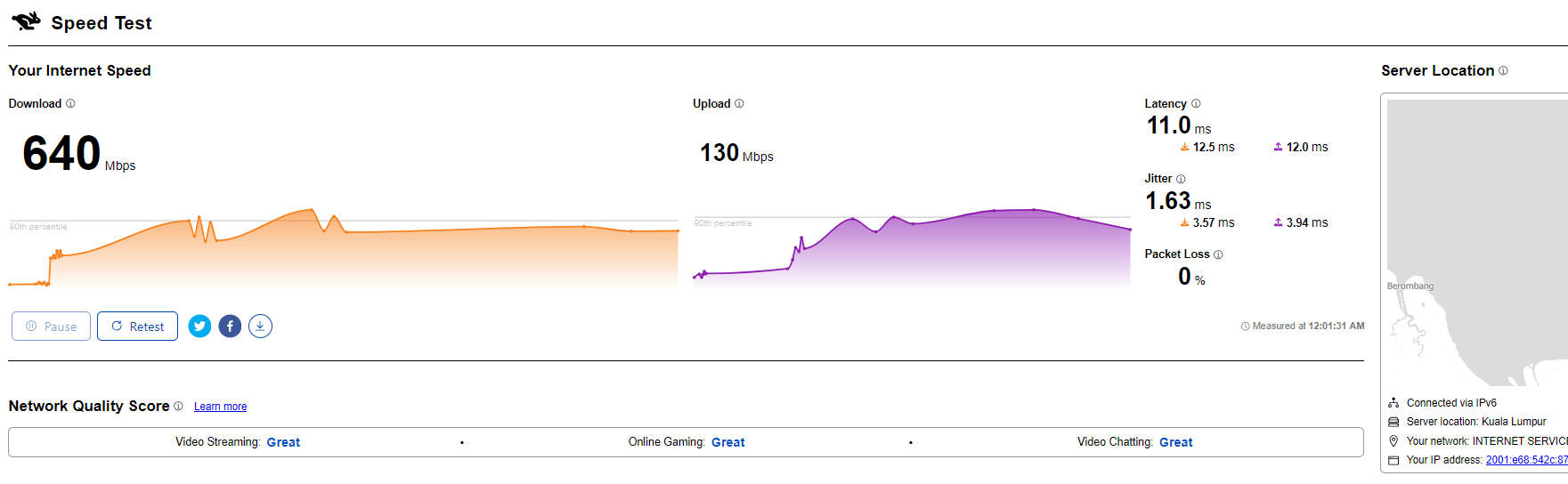Click the Jitter info icon
1568x484 pixels.
click(1181, 179)
